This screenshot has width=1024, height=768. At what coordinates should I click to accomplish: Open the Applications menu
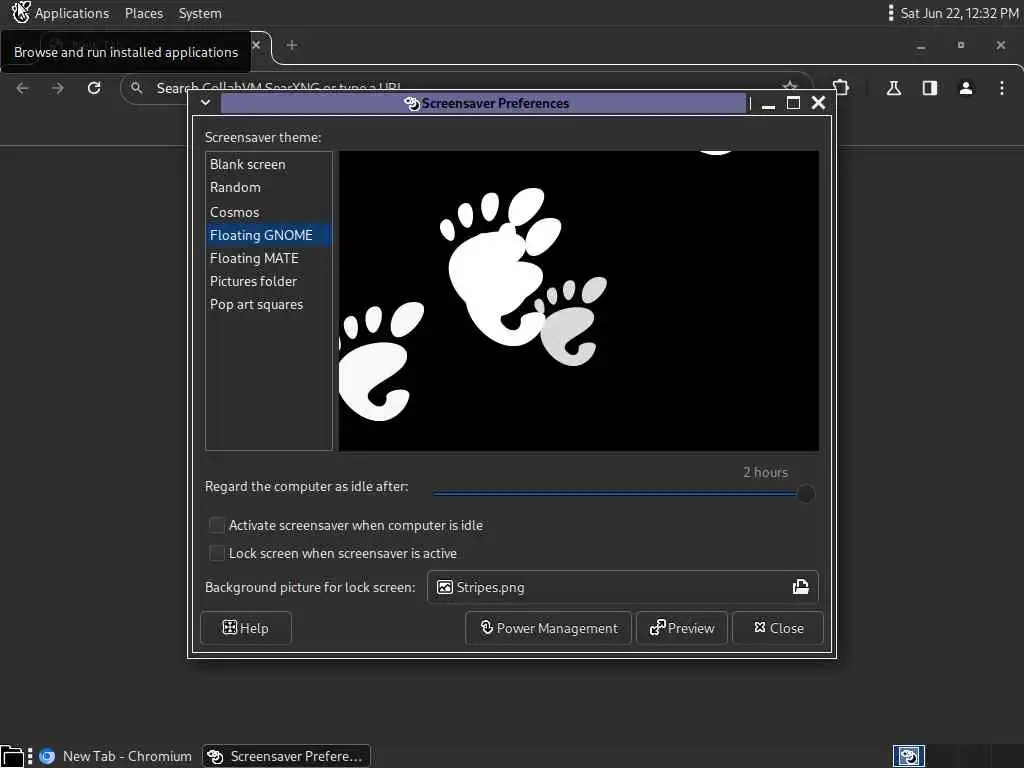(72, 13)
